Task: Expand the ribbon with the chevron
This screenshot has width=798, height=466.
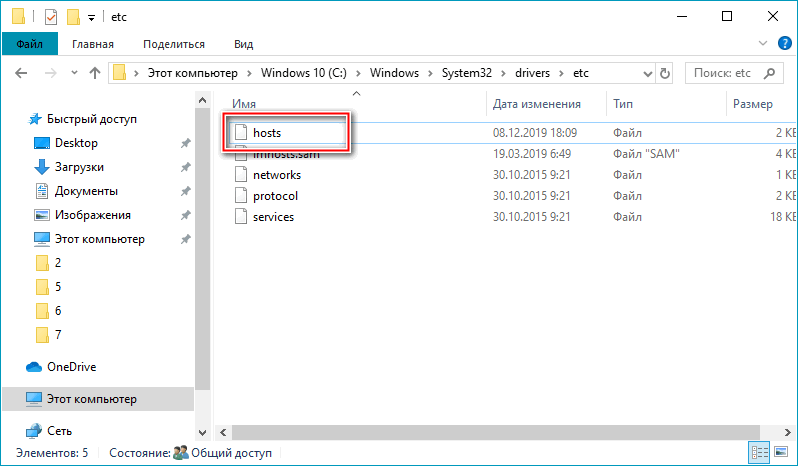Action: click(762, 43)
